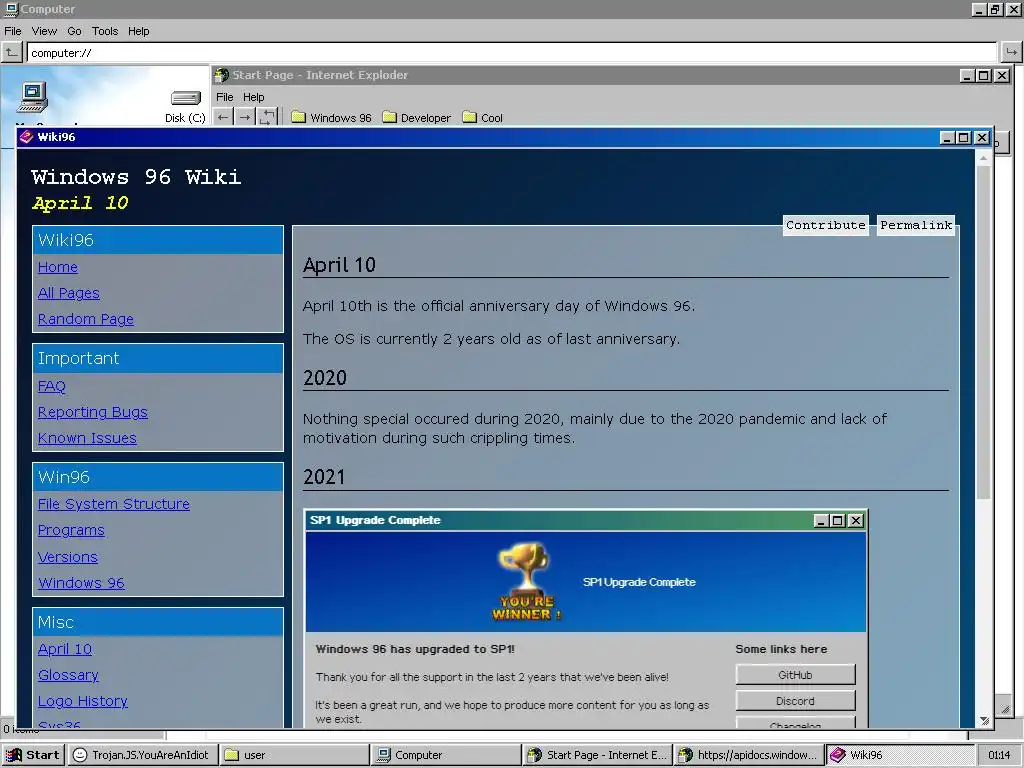The width and height of the screenshot is (1024, 768).
Task: Switch to Trojan.JS.YouAreAnIdiot taskbar item
Action: (x=142, y=755)
